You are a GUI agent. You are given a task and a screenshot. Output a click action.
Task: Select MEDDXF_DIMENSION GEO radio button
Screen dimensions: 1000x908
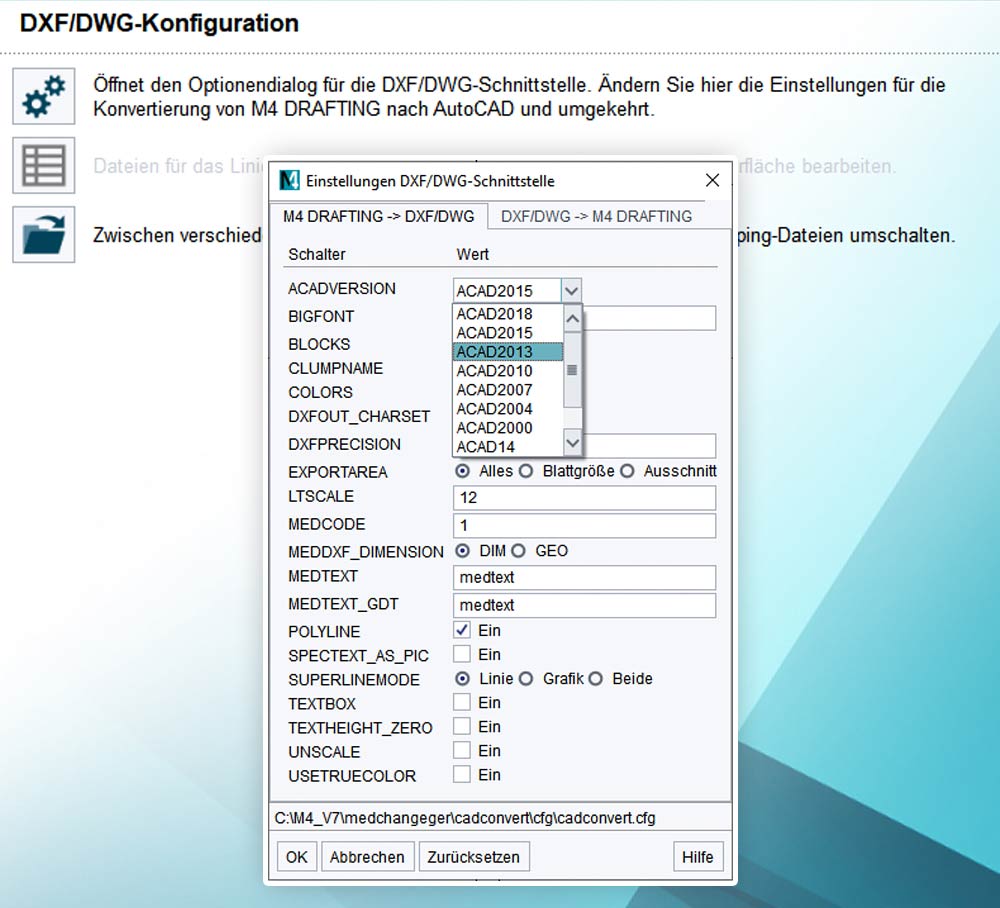pos(518,551)
